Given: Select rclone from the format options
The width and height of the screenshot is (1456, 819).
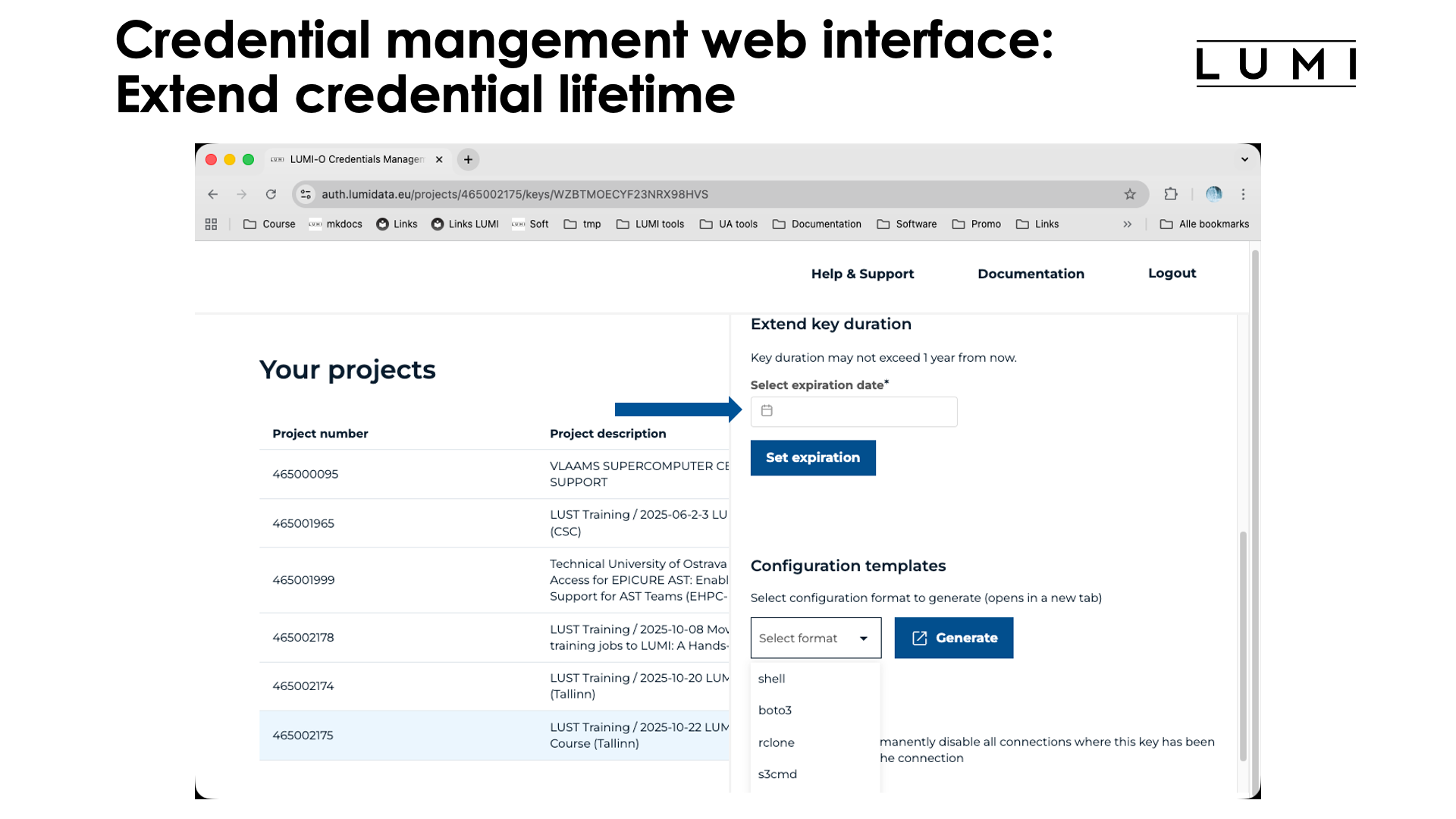Looking at the screenshot, I should point(776,742).
